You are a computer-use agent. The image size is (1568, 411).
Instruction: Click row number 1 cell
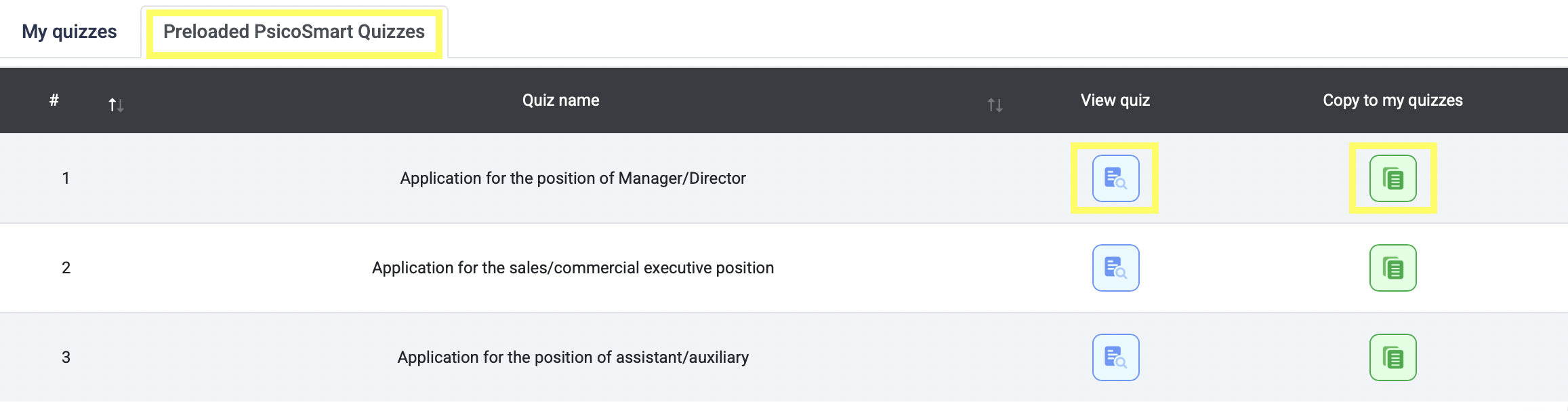66,178
